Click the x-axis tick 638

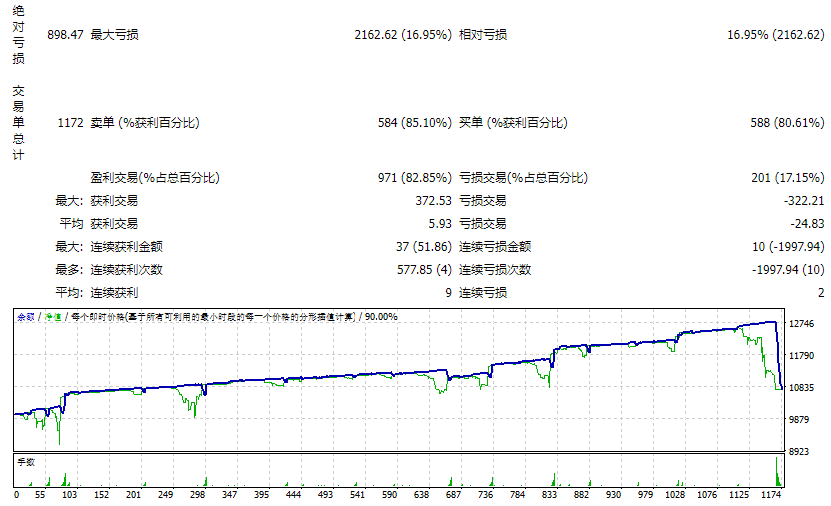(421, 495)
